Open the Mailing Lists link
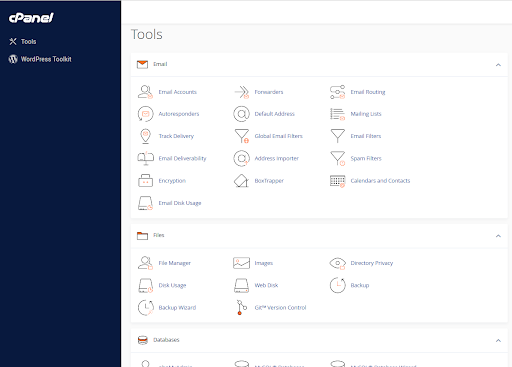Viewport: 512px width, 367px height. pyautogui.click(x=366, y=114)
